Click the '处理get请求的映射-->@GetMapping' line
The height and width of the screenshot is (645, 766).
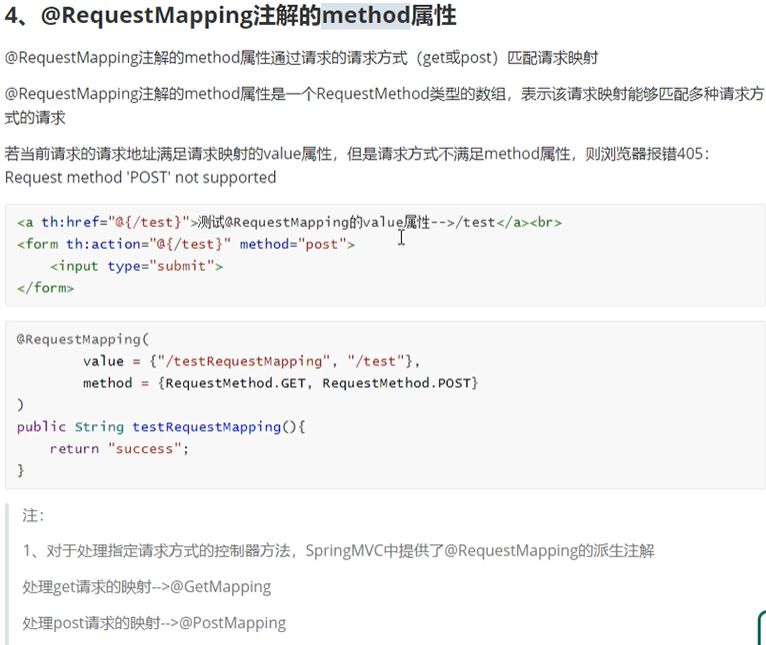pyautogui.click(x=147, y=586)
